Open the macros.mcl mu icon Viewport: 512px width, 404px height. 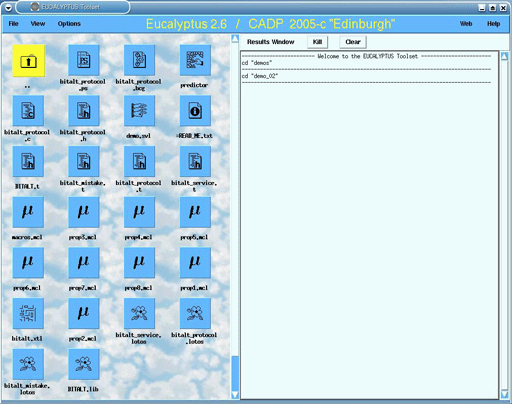[28, 212]
